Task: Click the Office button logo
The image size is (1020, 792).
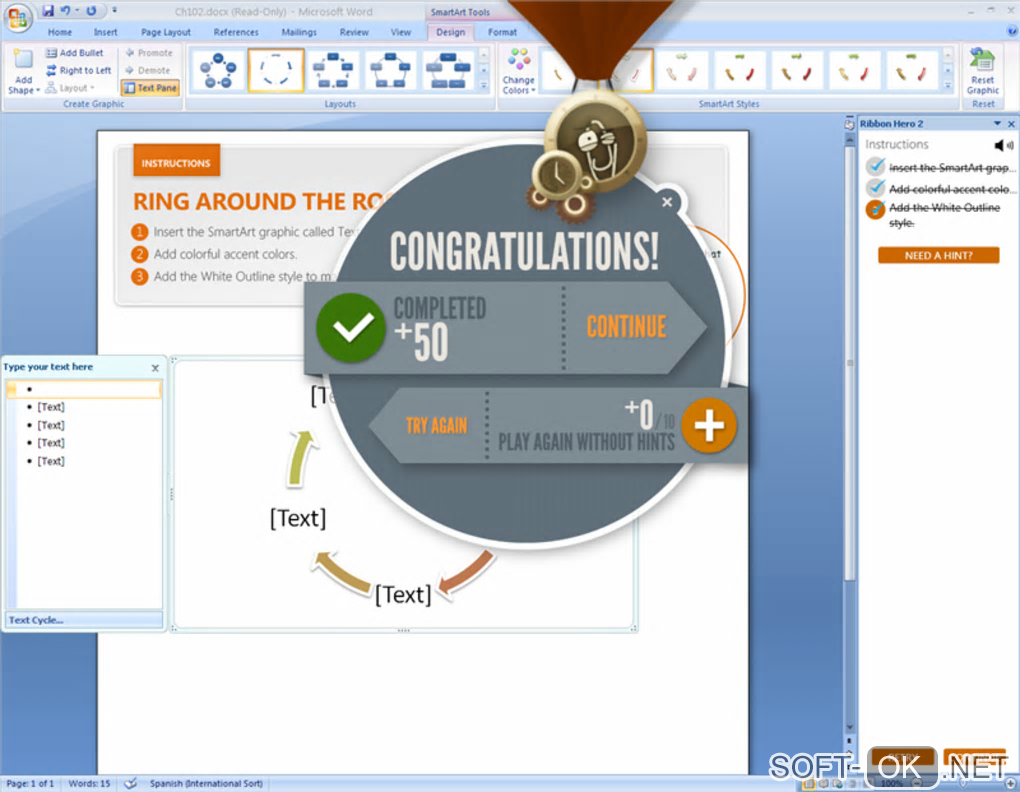Action: (x=18, y=18)
